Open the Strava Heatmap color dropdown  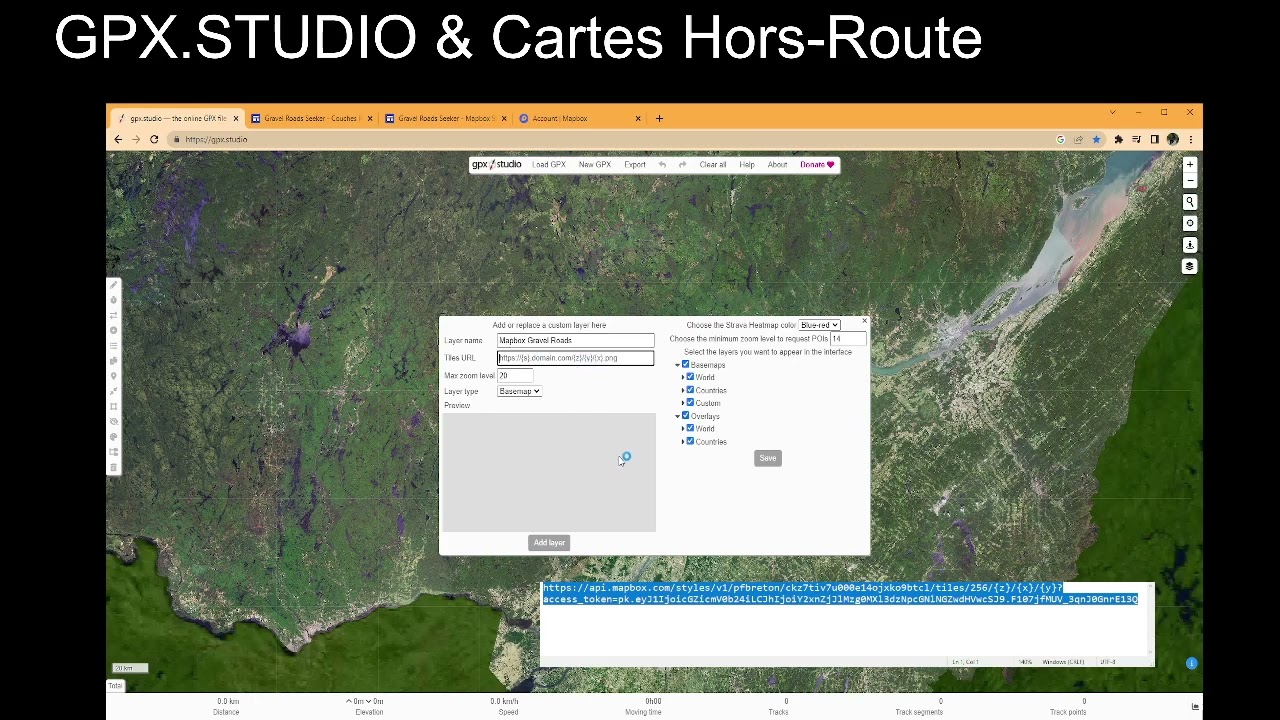point(819,325)
